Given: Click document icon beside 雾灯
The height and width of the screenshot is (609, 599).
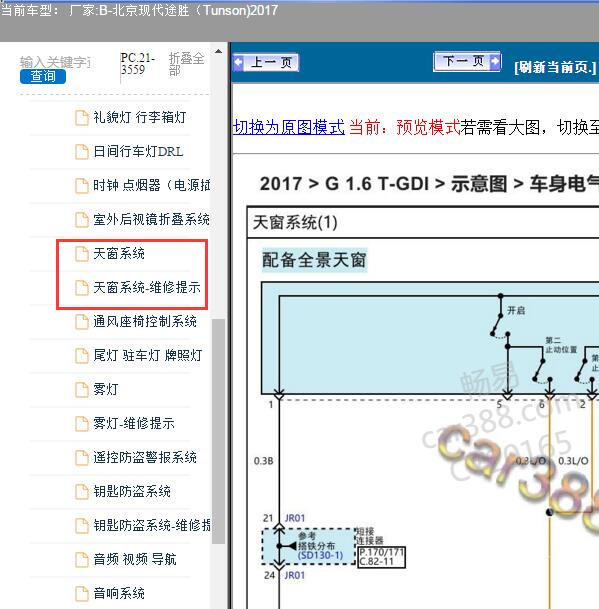Looking at the screenshot, I should click(82, 390).
